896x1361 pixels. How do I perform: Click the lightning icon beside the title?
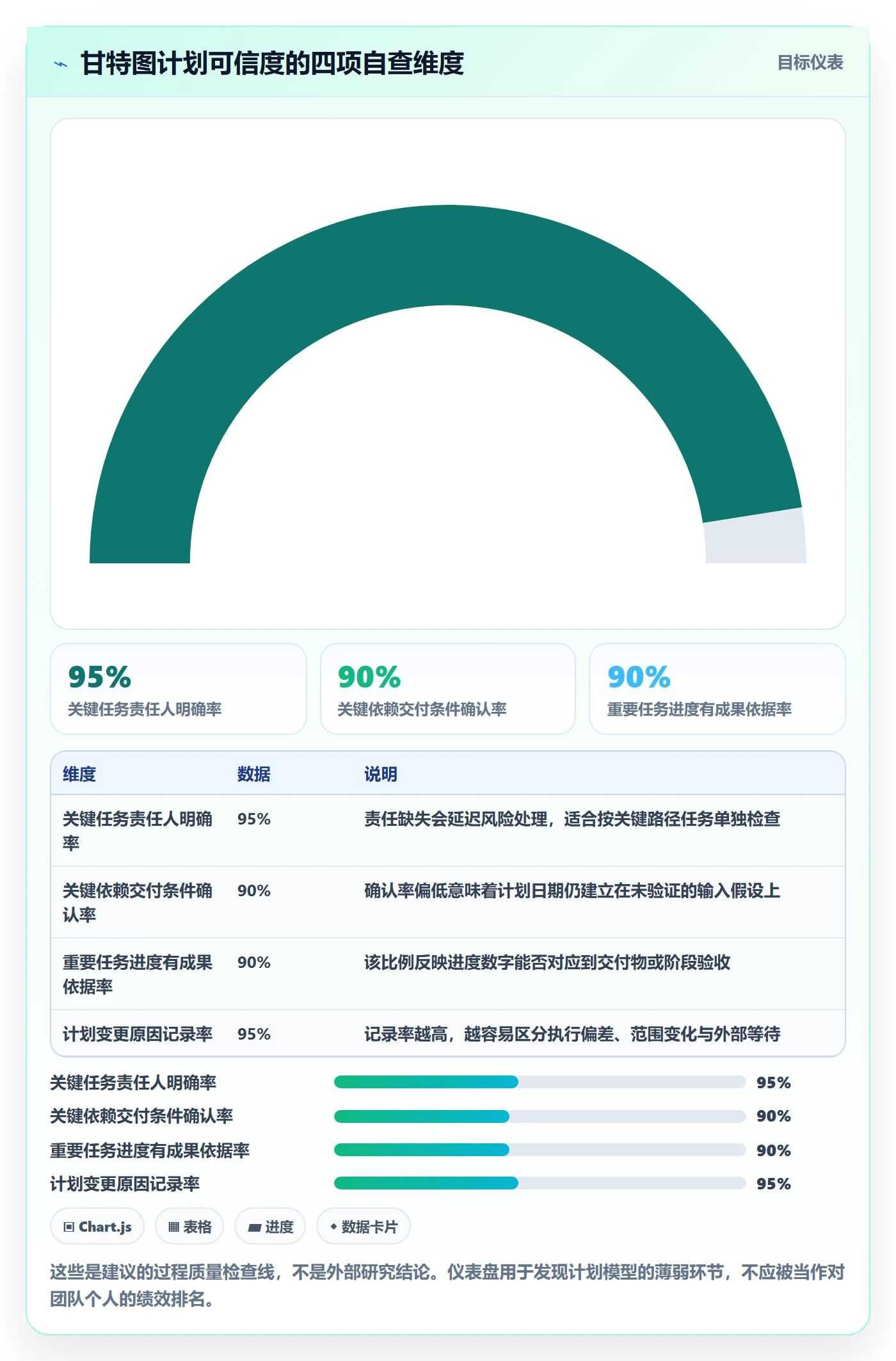click(x=61, y=64)
